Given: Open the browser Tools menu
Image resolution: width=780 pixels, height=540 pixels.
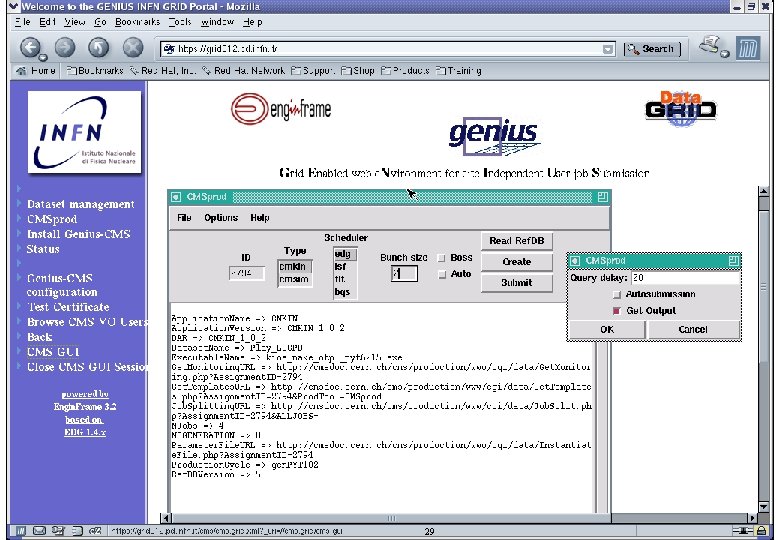Looking at the screenshot, I should pyautogui.click(x=180, y=22).
